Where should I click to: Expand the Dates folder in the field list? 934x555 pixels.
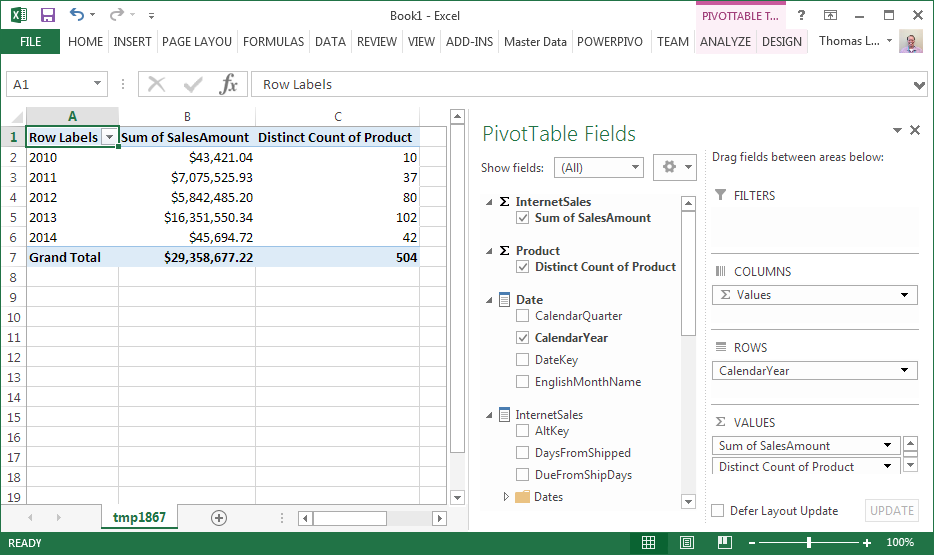click(x=506, y=497)
